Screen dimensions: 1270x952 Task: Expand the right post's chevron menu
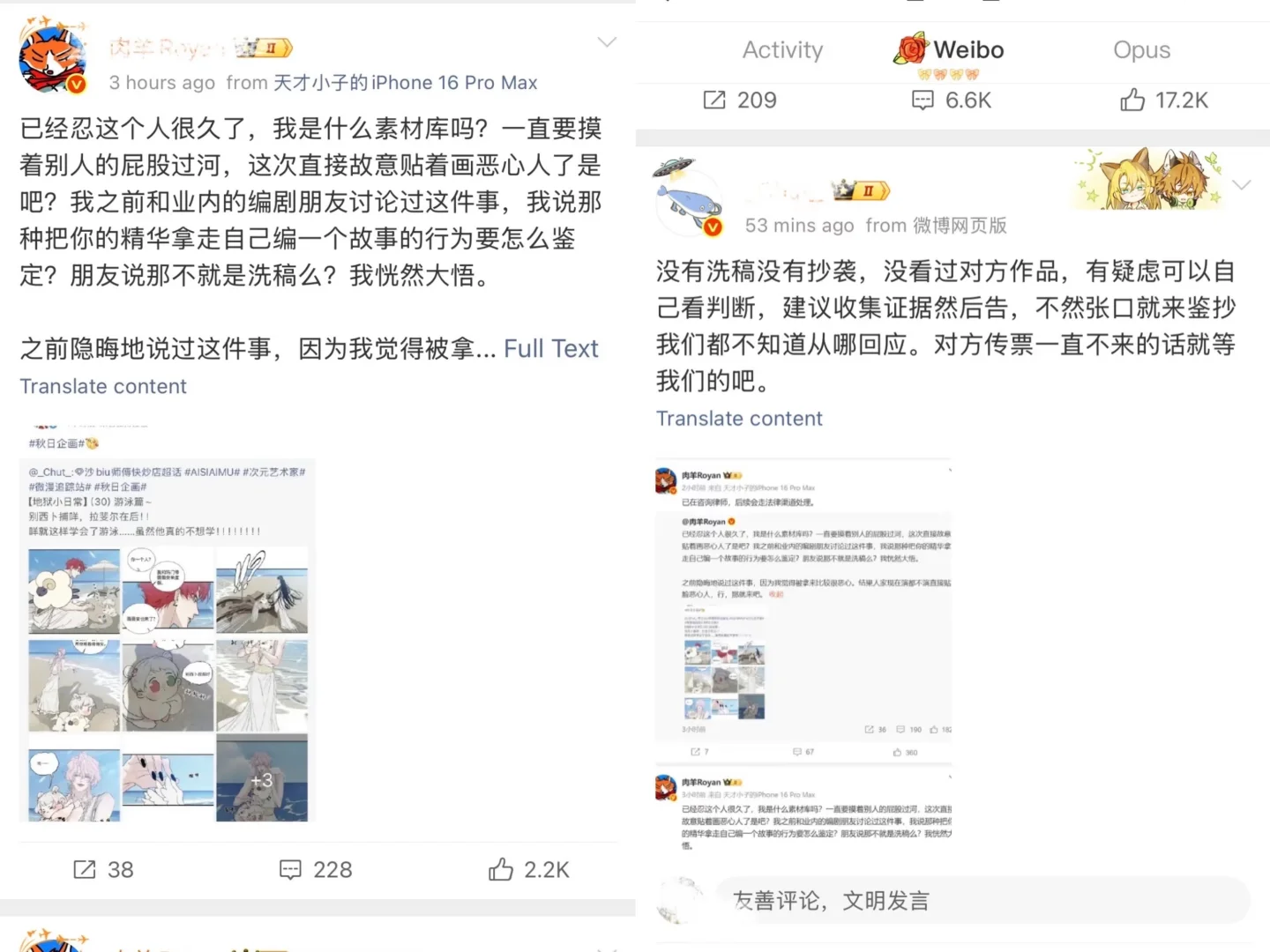click(x=1242, y=184)
